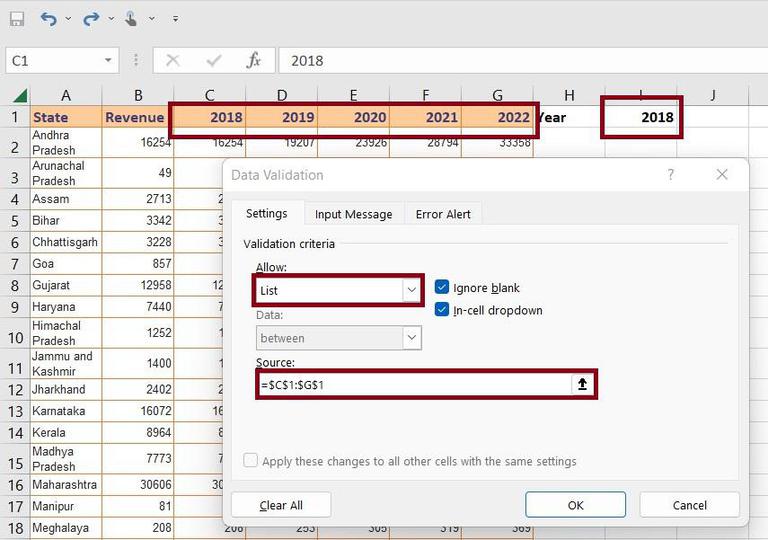Click the Data Validation Help question mark

[671, 174]
